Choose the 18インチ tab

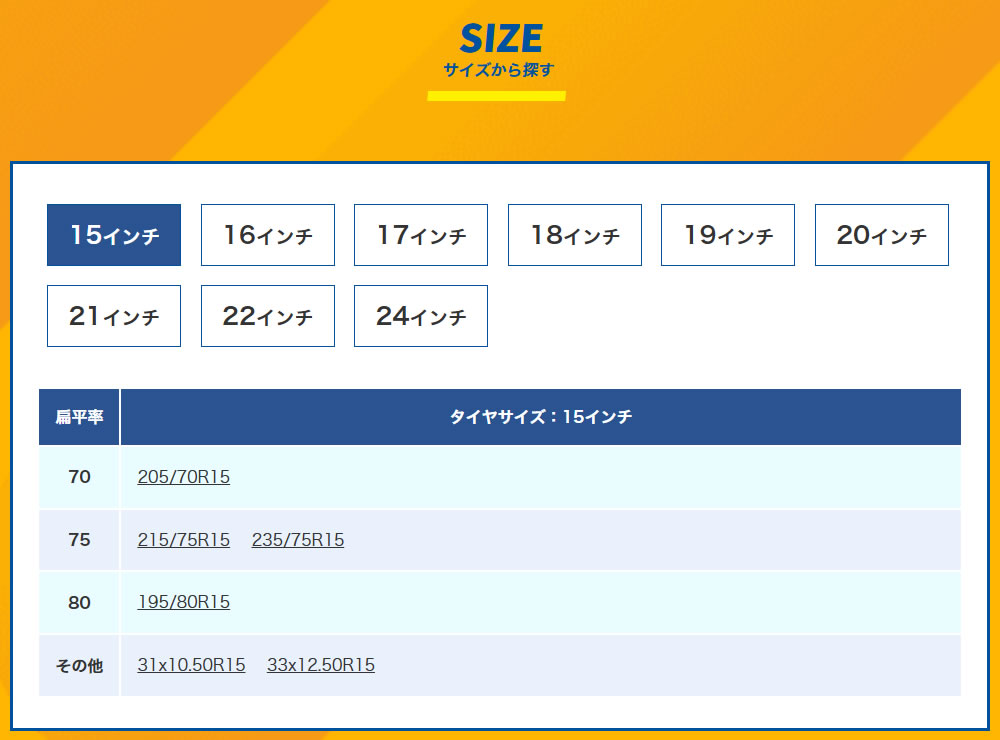point(575,235)
